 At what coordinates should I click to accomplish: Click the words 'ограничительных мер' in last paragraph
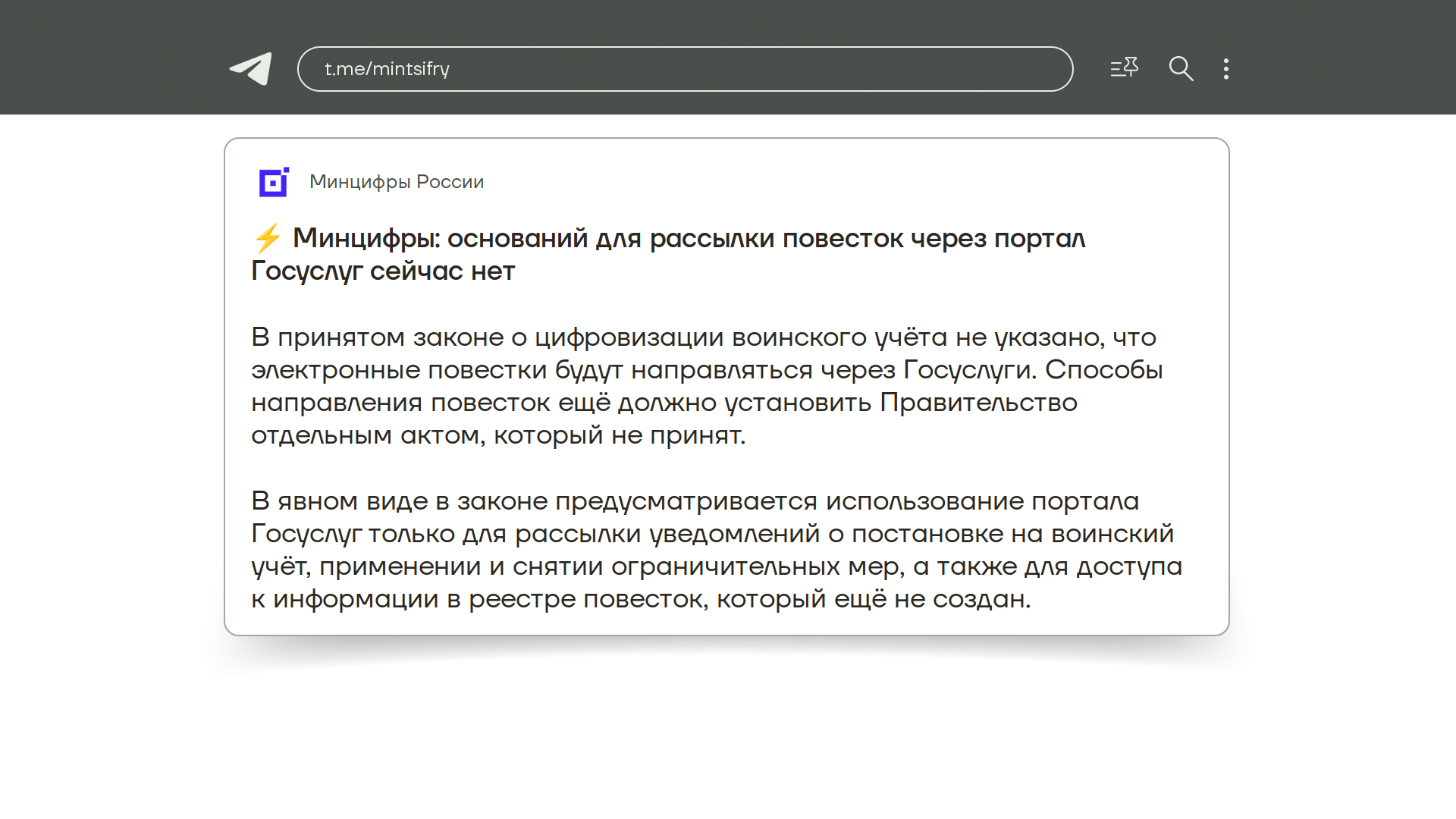coord(756,566)
